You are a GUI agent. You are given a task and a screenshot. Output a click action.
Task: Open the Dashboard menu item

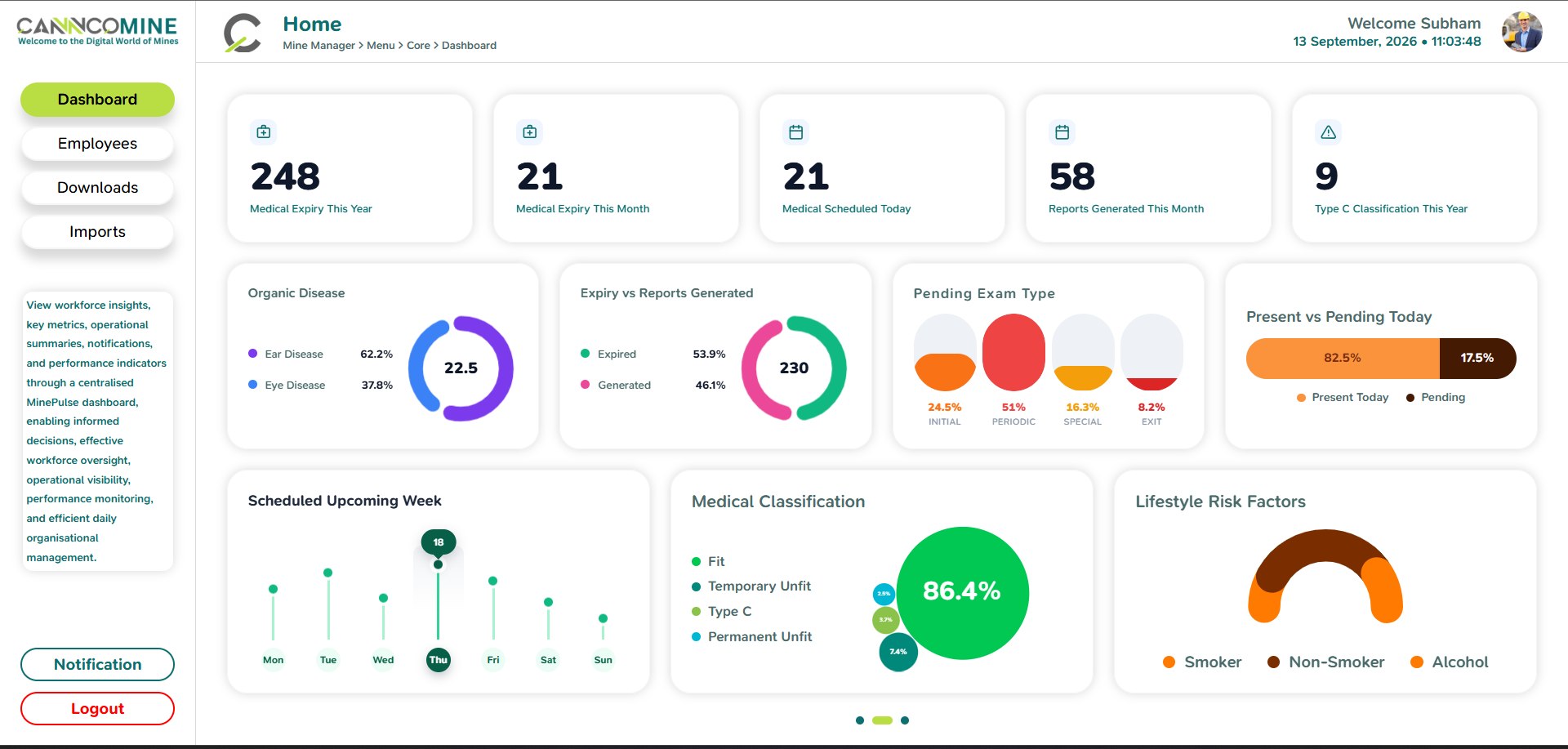[x=97, y=100]
